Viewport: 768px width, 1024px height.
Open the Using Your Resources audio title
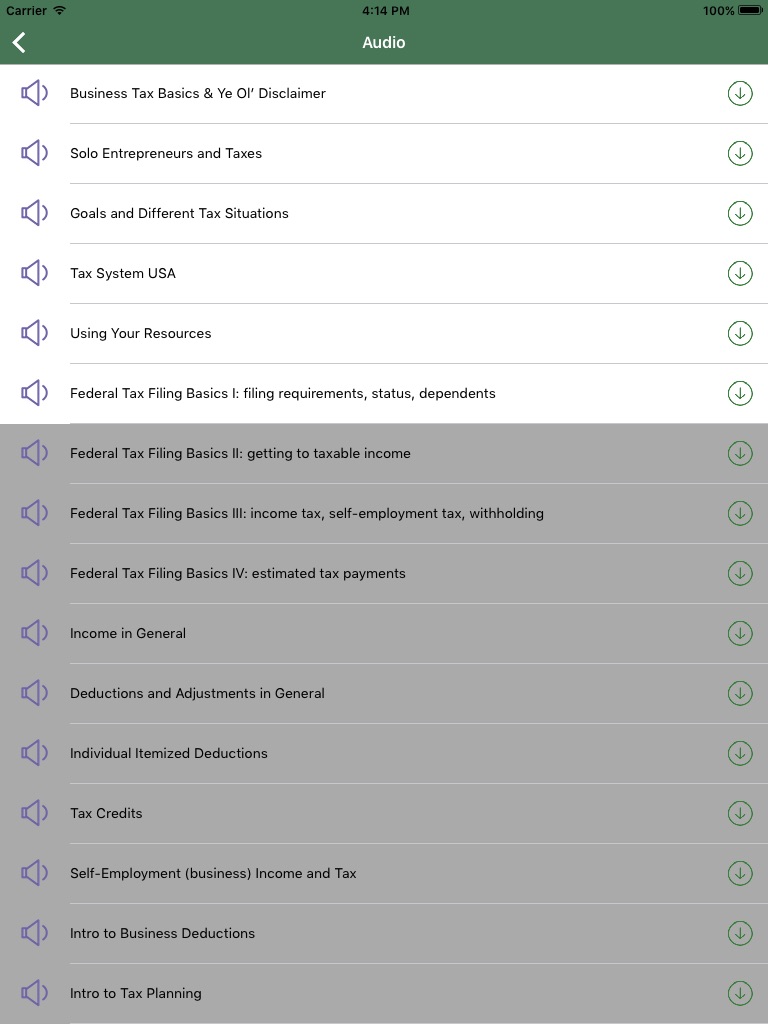[140, 333]
